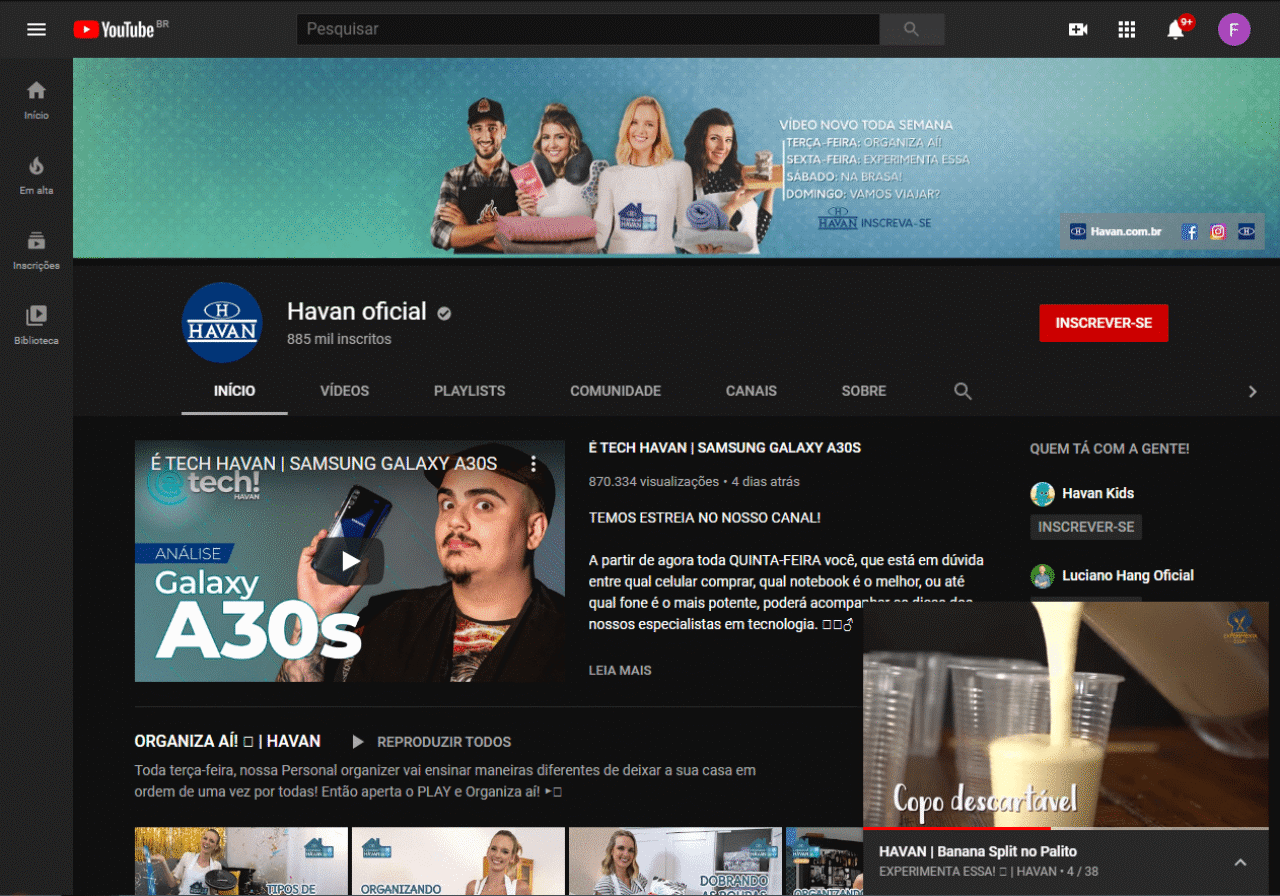Select the CANAIS tab
The width and height of the screenshot is (1280, 896).
click(x=751, y=391)
